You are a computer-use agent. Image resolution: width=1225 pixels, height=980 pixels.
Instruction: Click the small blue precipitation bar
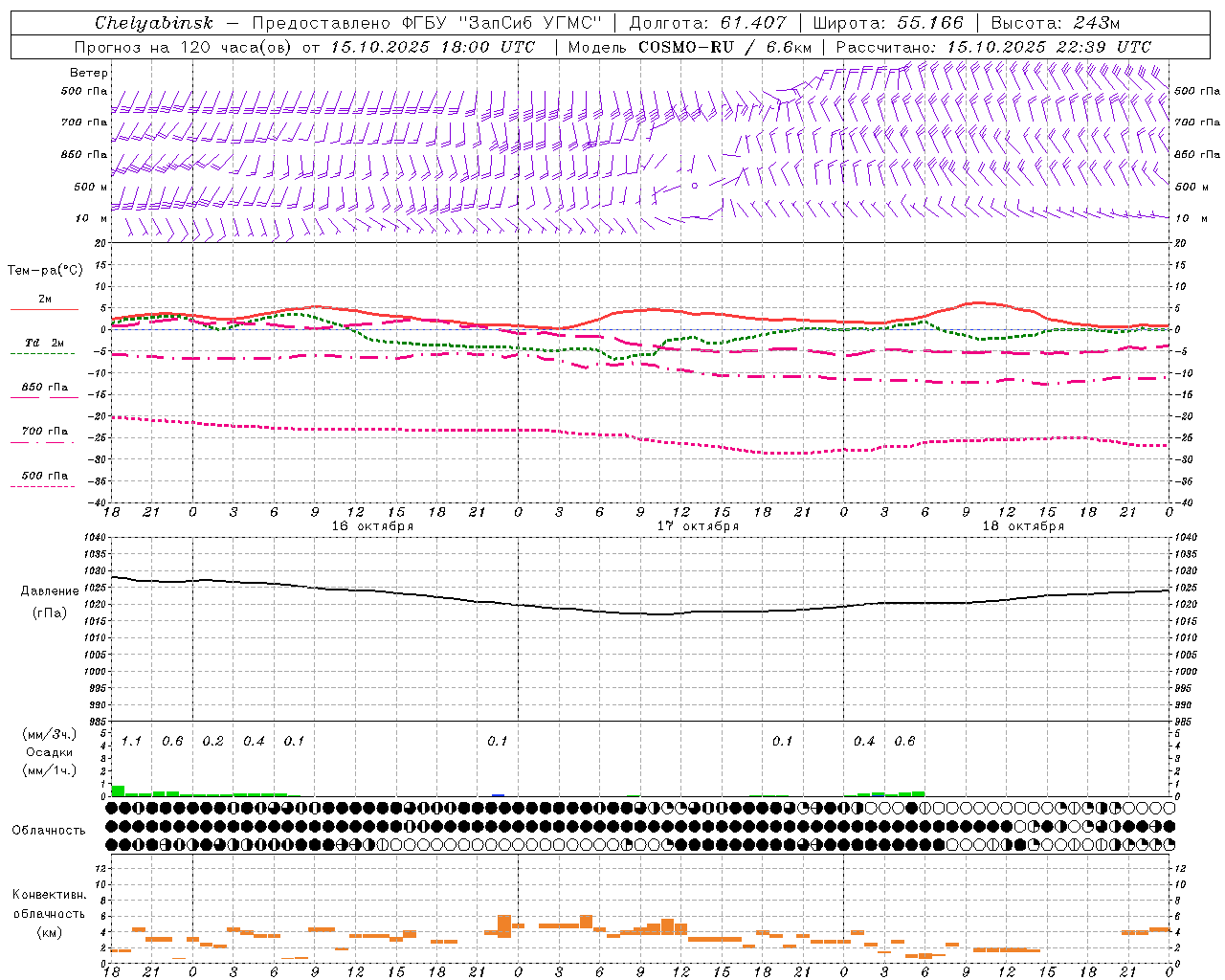(x=498, y=794)
